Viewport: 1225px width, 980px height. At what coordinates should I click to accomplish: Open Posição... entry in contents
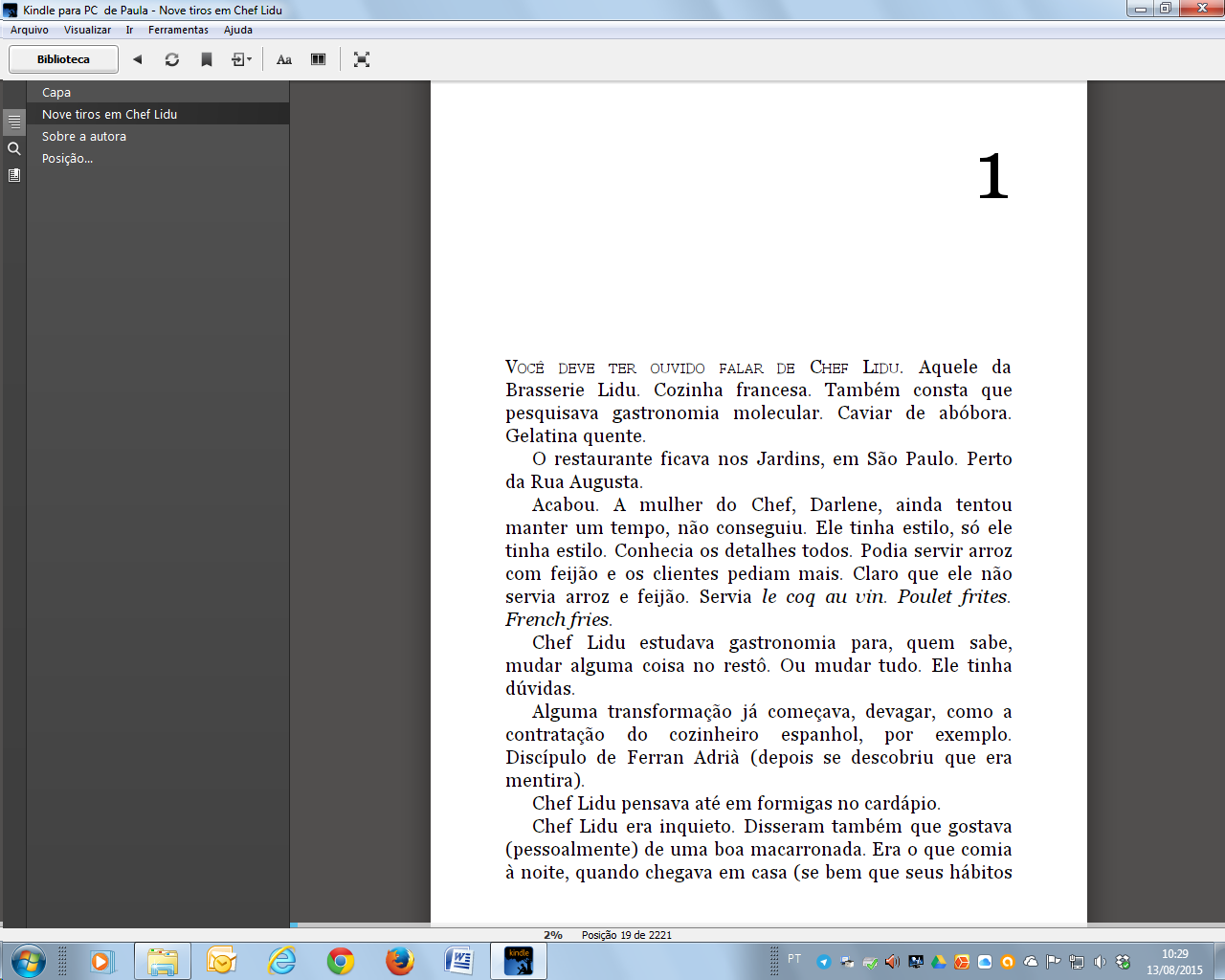coord(67,159)
